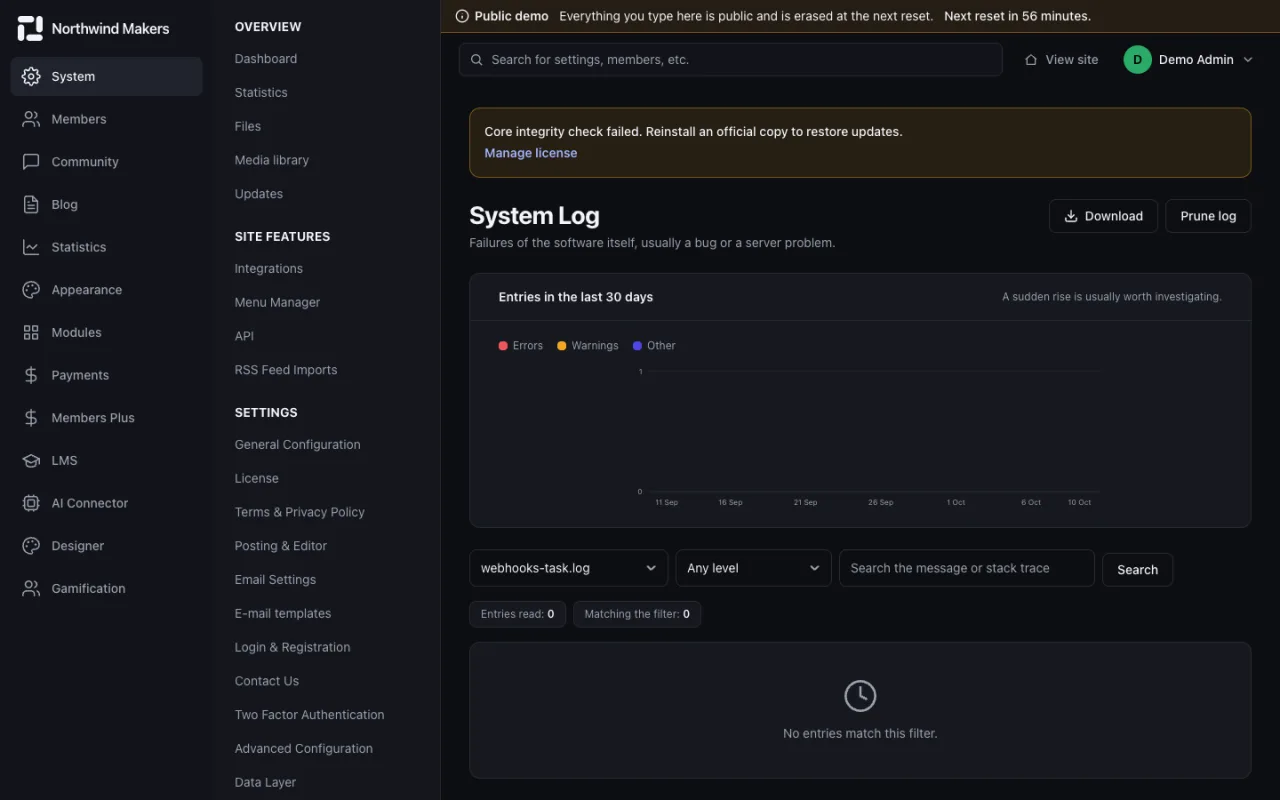The image size is (1280, 800).
Task: Open Files in Overview menu
Action: (x=248, y=126)
